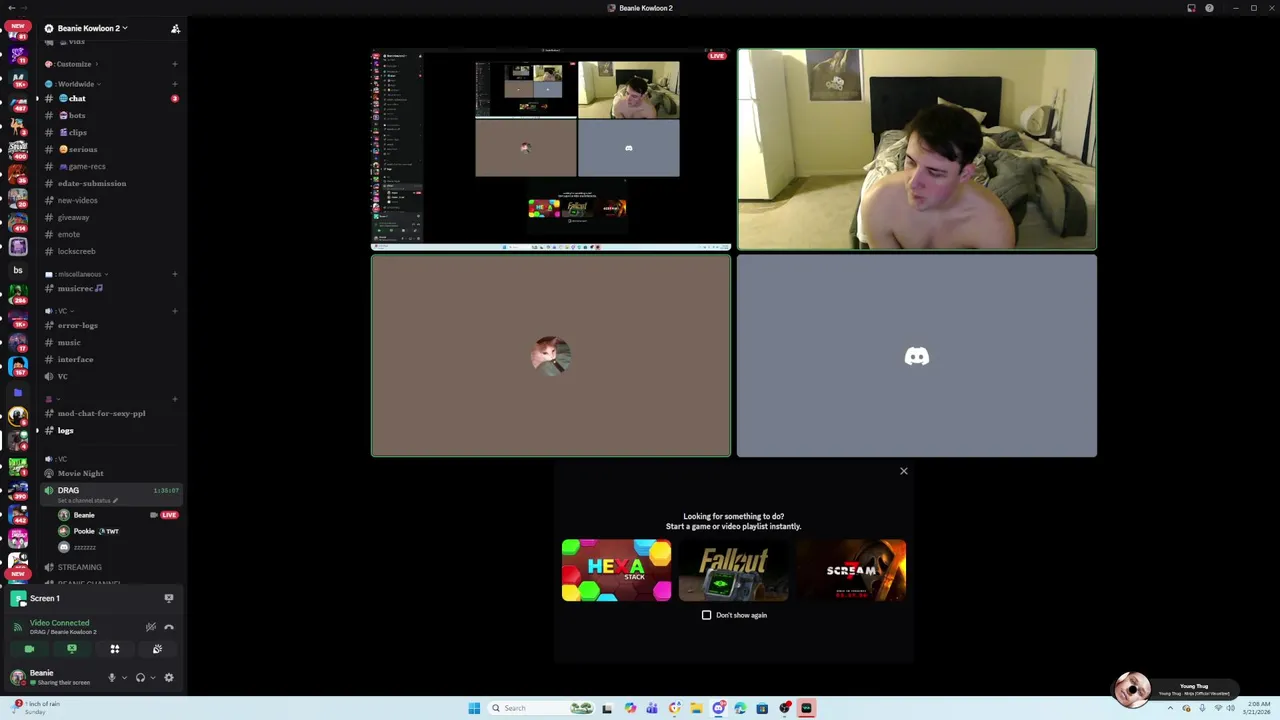Screen dimensions: 1280x720
Task: Select Beanie's LIVE badge in the voice list
Action: click(169, 515)
